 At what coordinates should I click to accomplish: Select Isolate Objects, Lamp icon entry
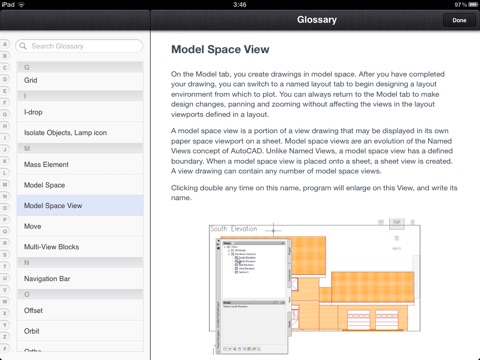80,133
